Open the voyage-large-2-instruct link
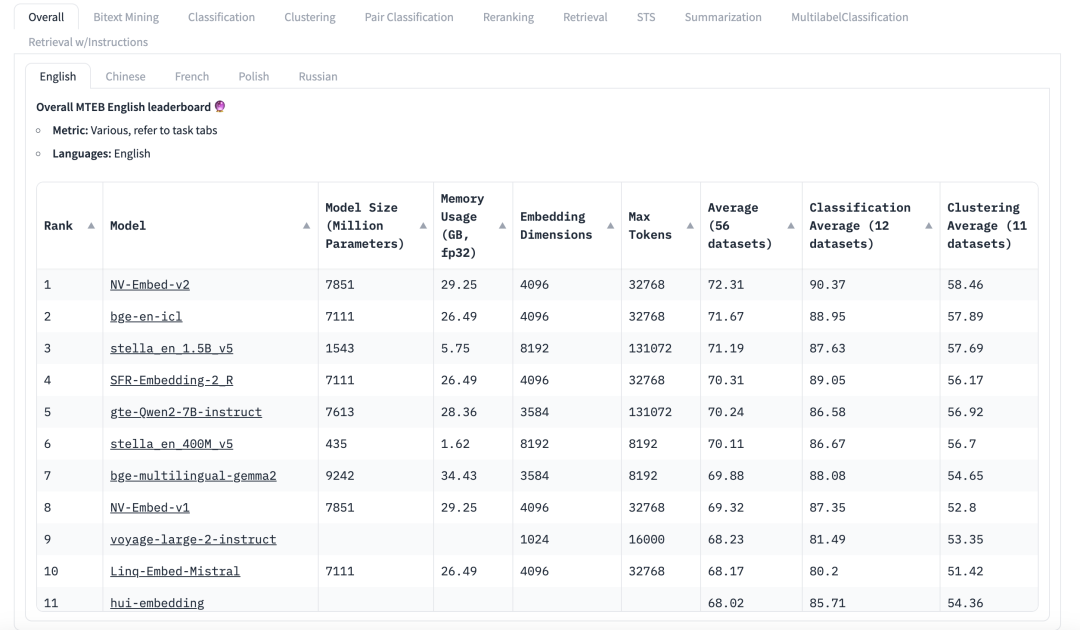Image resolution: width=1080 pixels, height=630 pixels. pos(193,539)
